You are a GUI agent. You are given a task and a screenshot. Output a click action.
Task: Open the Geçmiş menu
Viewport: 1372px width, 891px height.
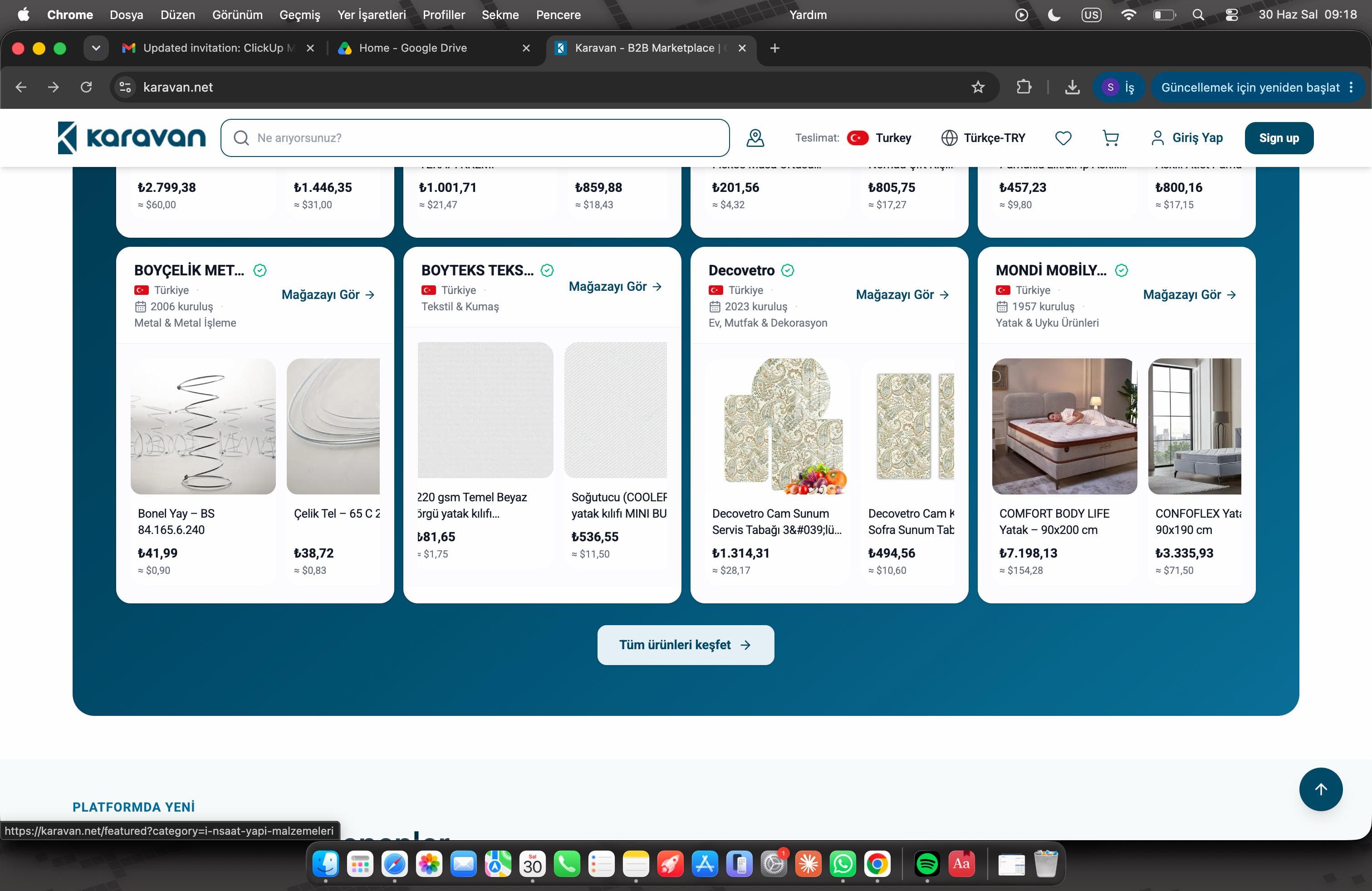point(300,15)
